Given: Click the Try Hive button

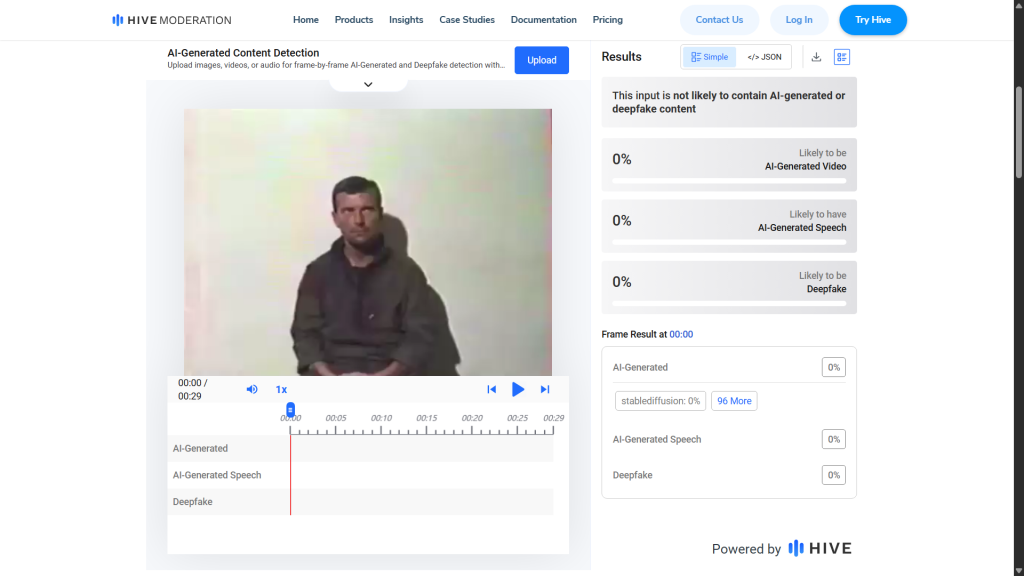Looking at the screenshot, I should (x=873, y=20).
